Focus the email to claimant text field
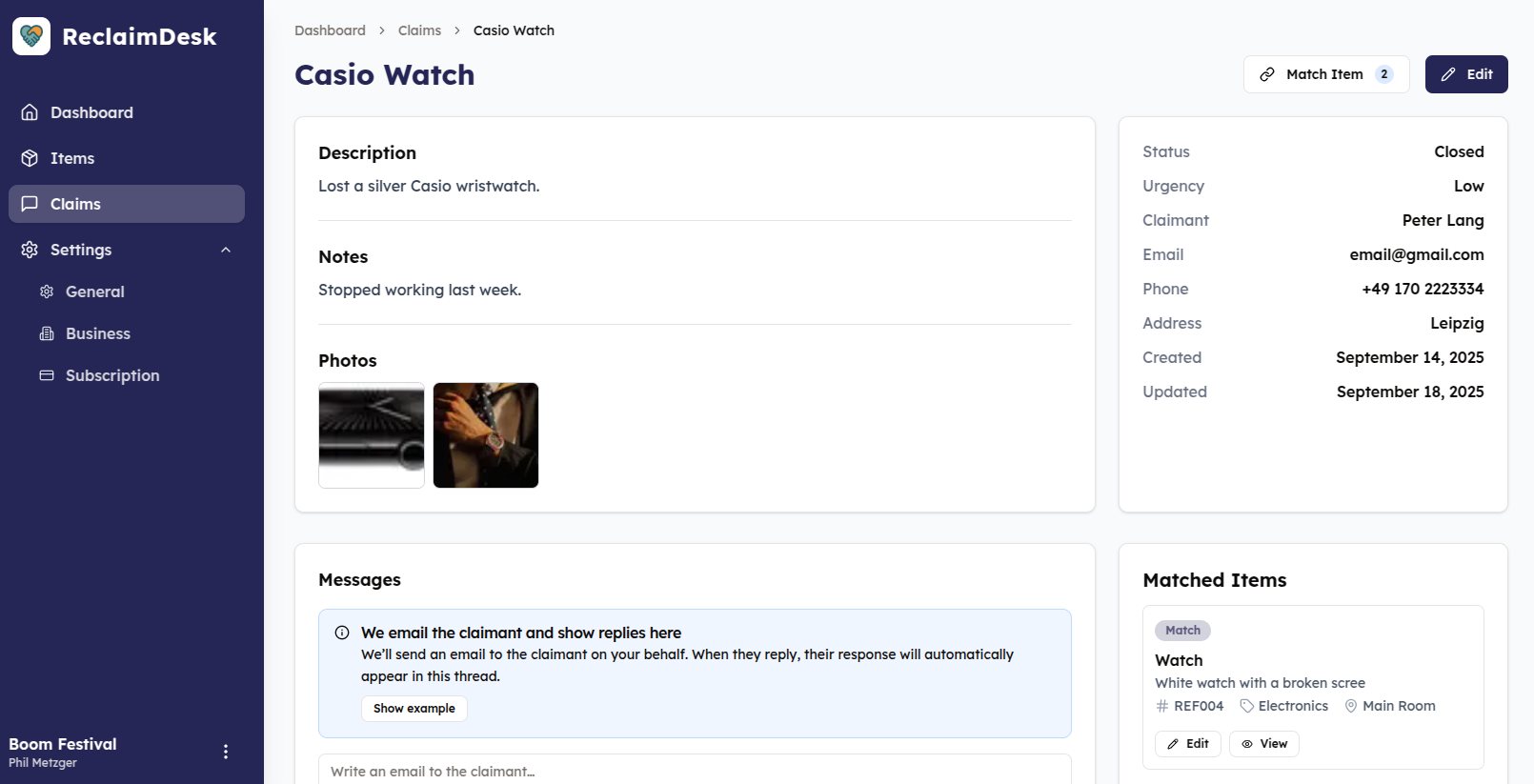Image resolution: width=1534 pixels, height=784 pixels. [x=695, y=770]
